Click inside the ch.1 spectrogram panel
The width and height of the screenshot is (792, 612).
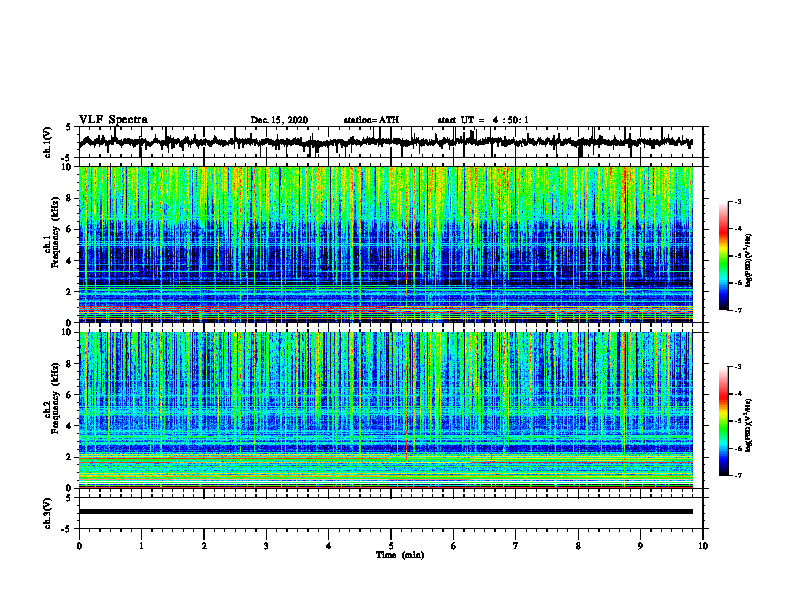click(x=385, y=244)
